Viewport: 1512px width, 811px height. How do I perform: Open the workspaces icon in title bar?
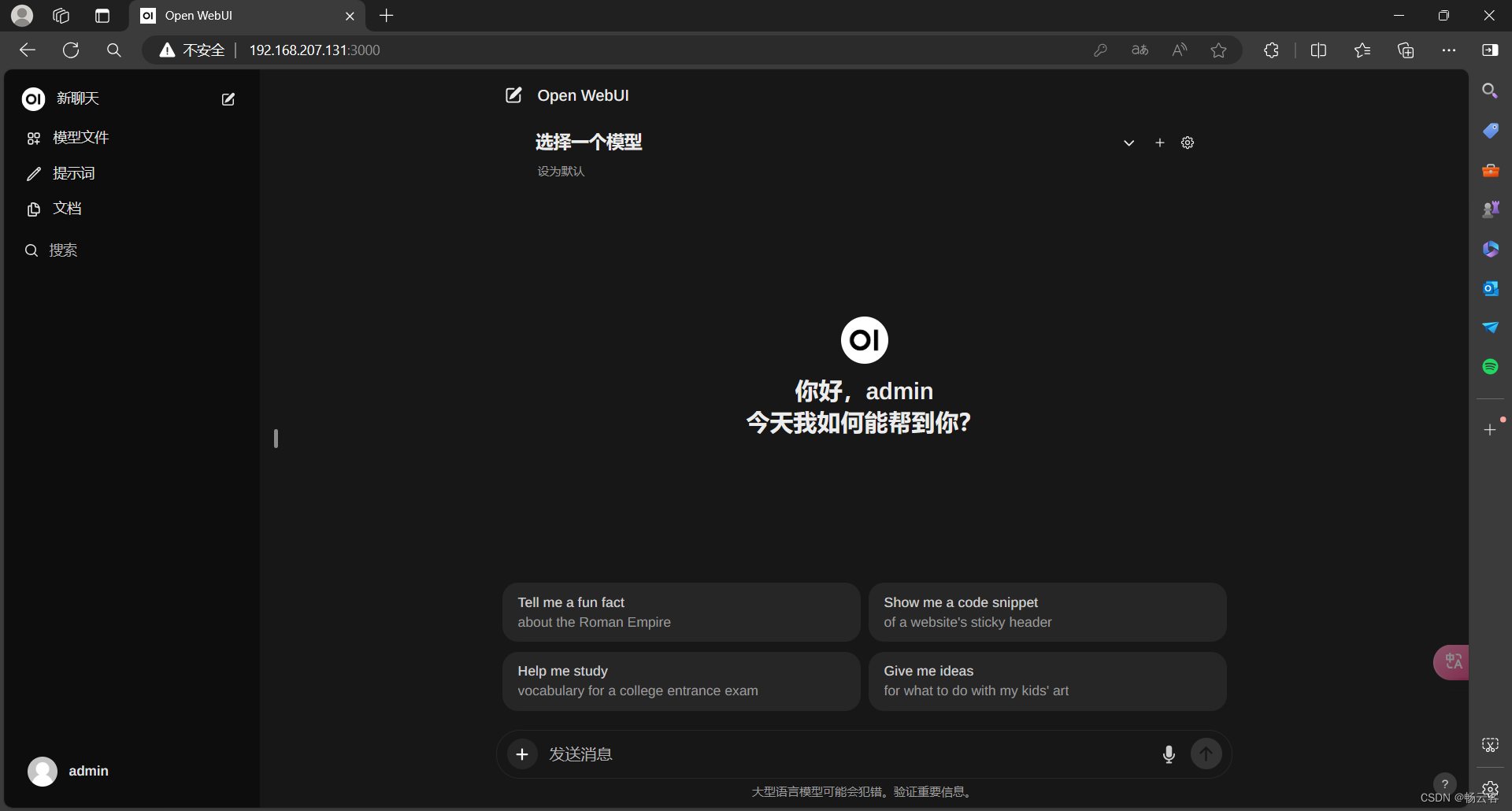click(x=61, y=16)
